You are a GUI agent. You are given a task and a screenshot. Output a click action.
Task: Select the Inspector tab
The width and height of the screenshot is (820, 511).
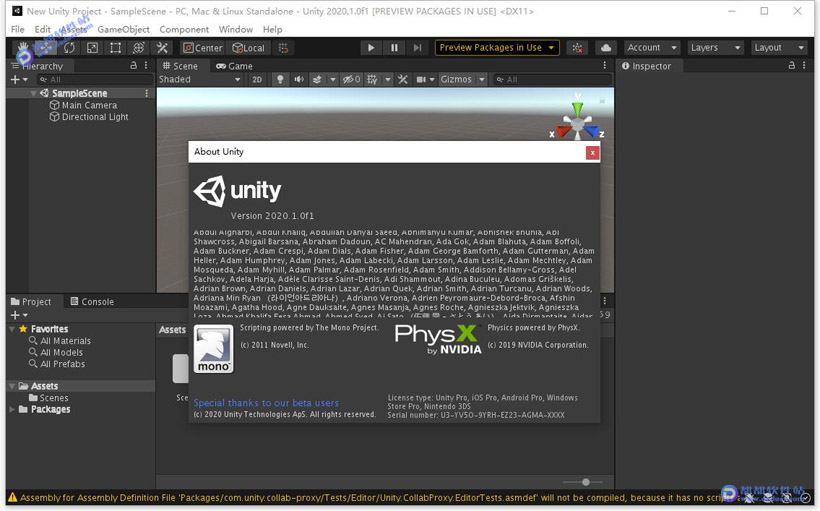click(x=647, y=66)
